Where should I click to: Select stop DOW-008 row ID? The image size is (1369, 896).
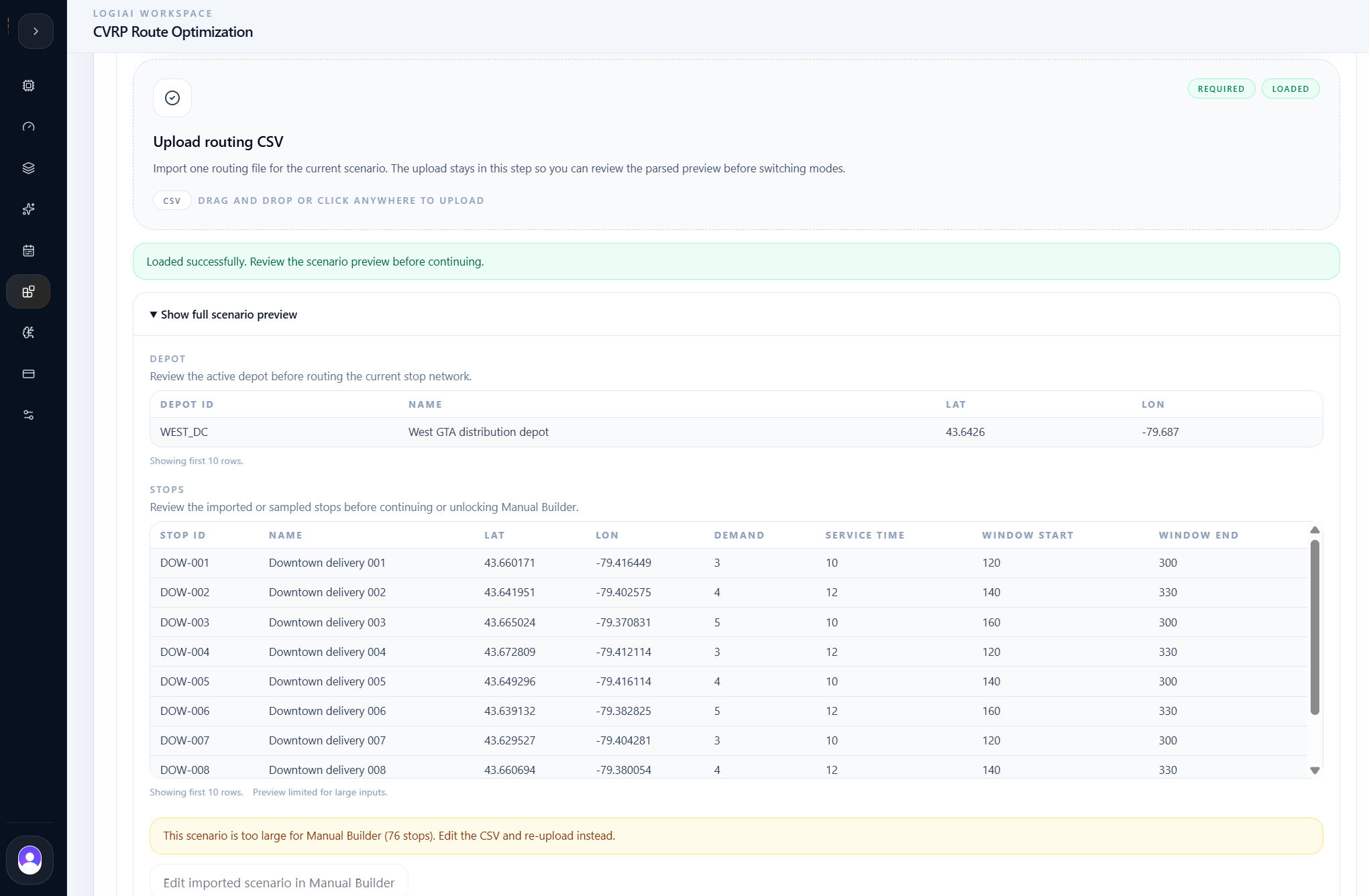184,770
